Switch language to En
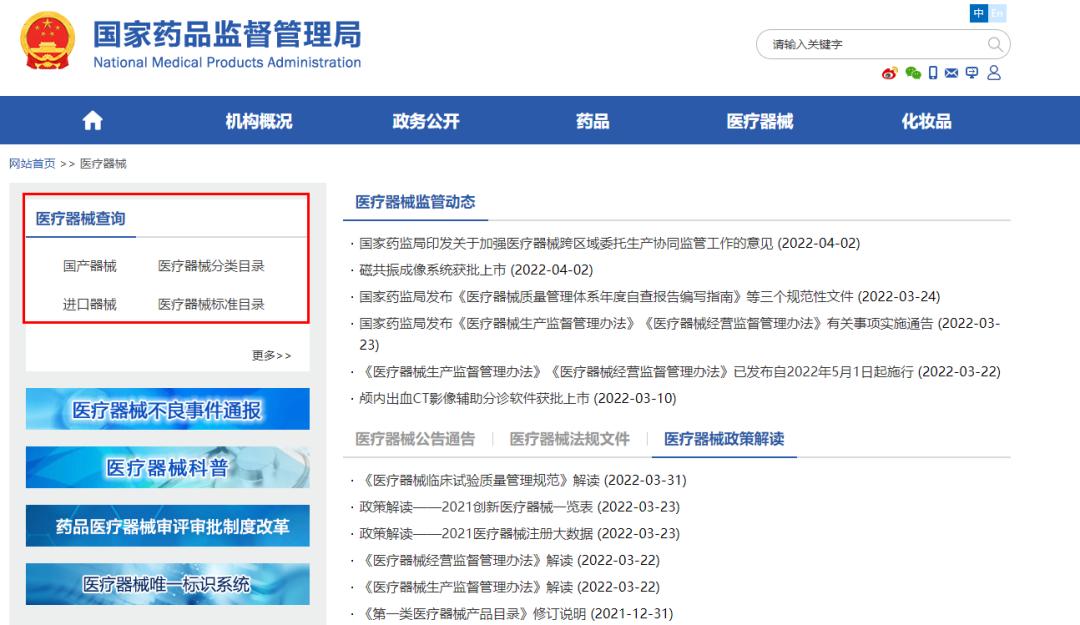This screenshot has height=625, width=1080. (997, 13)
